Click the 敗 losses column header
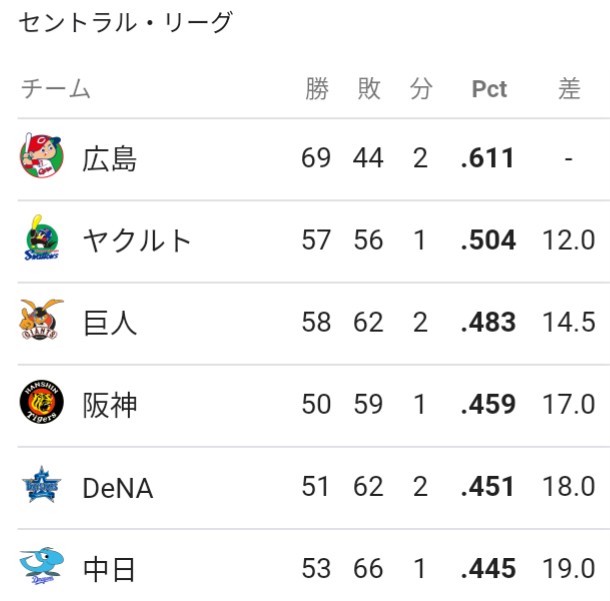610x601 pixels. tap(369, 89)
